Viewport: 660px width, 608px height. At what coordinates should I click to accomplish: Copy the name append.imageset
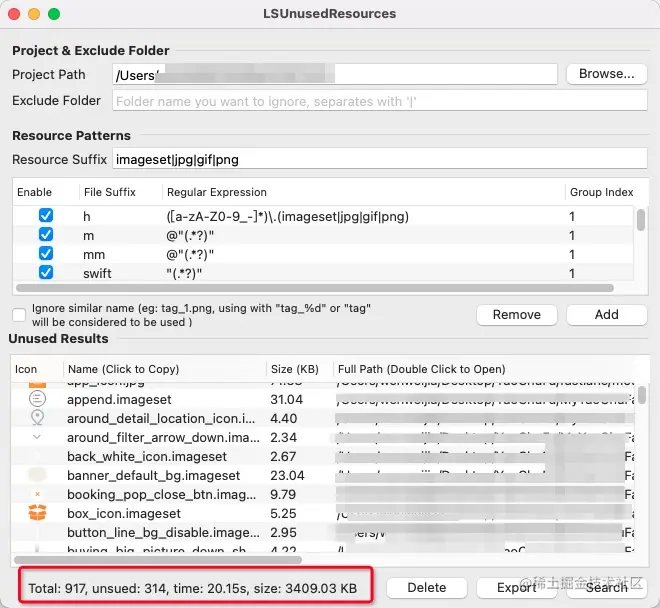coord(119,400)
